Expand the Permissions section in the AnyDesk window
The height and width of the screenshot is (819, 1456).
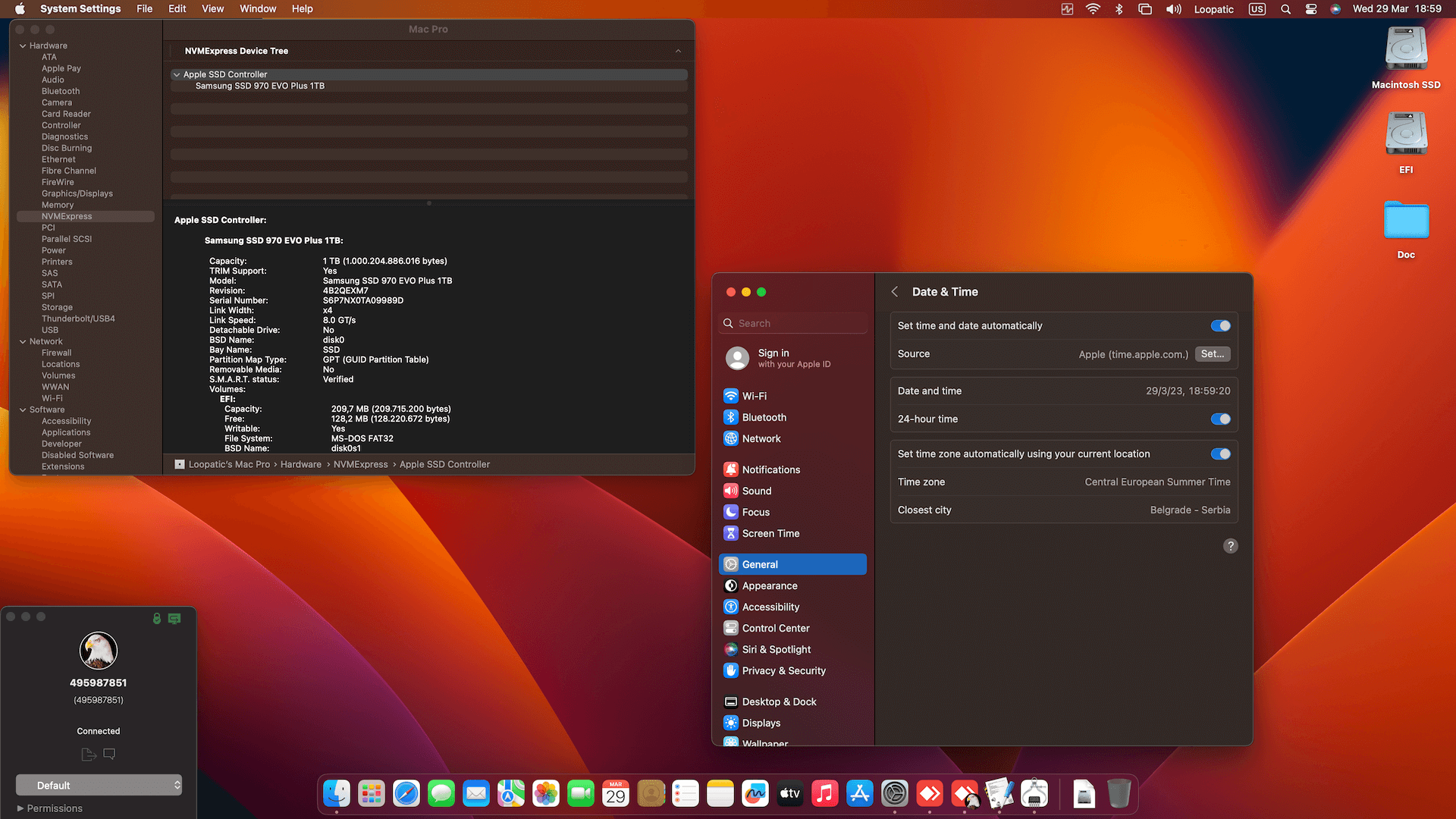pyautogui.click(x=49, y=808)
